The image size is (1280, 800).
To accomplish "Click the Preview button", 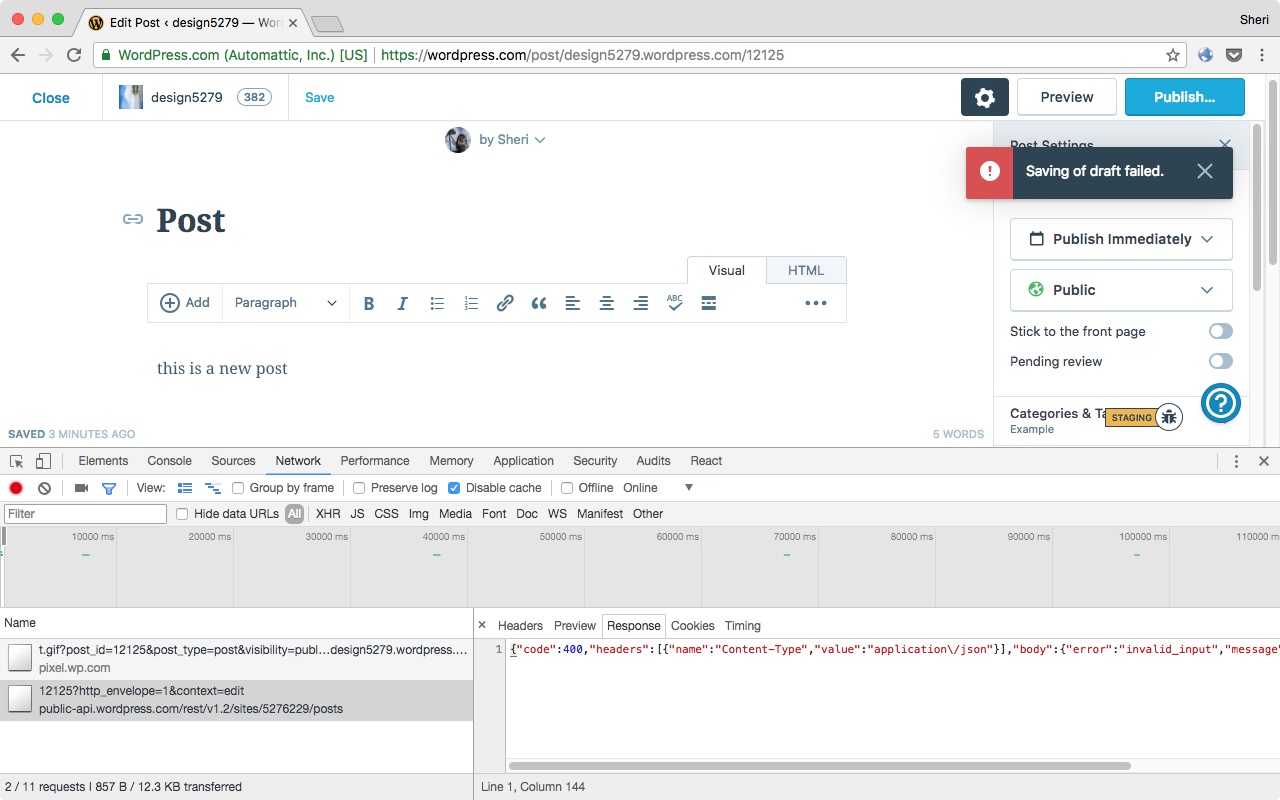I will (1067, 97).
